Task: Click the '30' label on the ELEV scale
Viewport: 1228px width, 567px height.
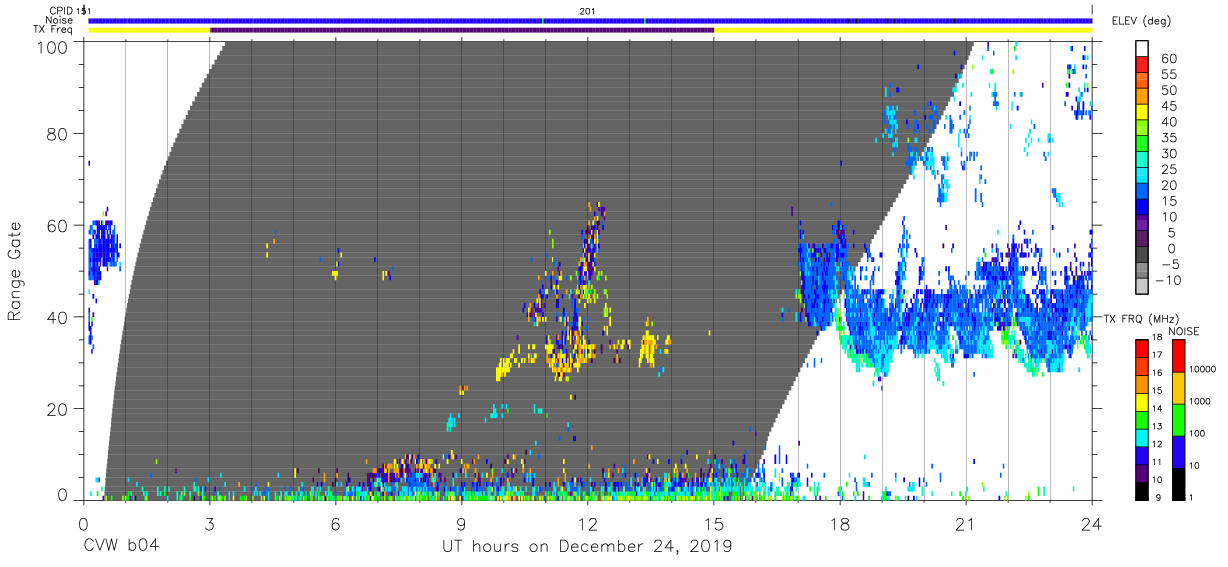Action: tap(1168, 154)
